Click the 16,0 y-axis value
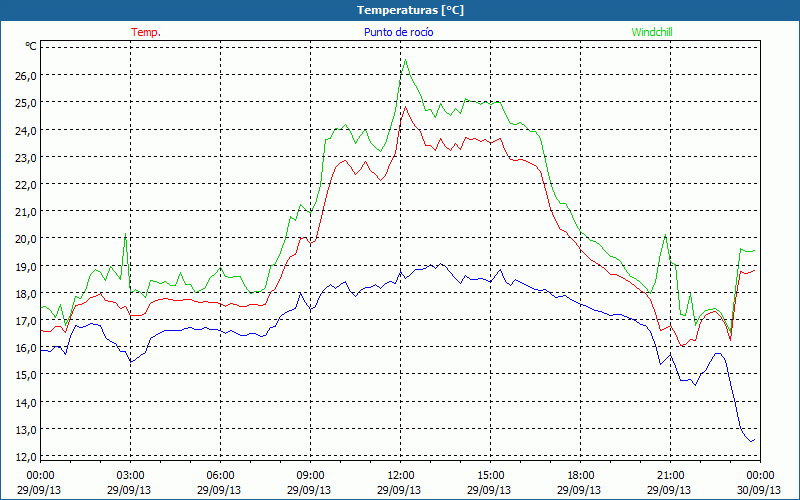 (26, 348)
